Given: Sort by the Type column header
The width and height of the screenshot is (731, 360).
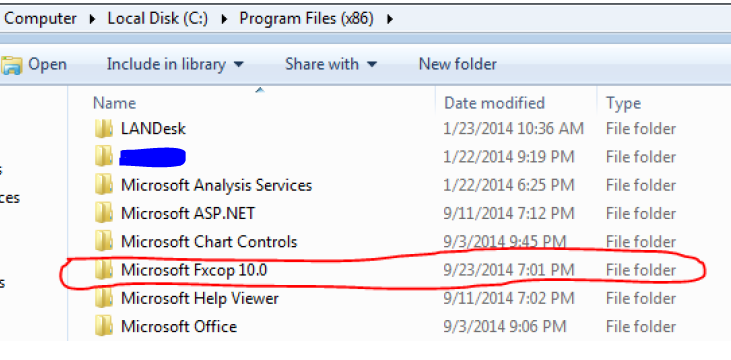Looking at the screenshot, I should (x=664, y=103).
